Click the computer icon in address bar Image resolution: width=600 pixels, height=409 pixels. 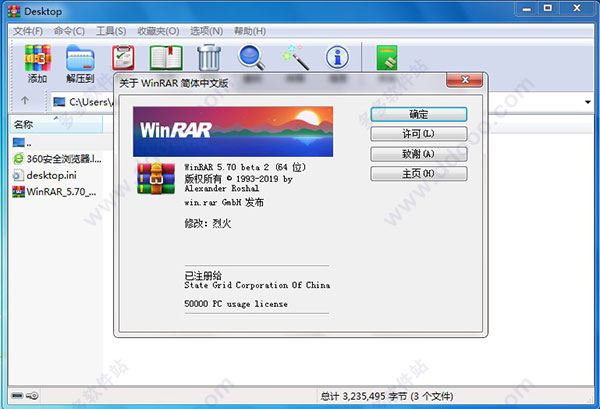pos(59,102)
